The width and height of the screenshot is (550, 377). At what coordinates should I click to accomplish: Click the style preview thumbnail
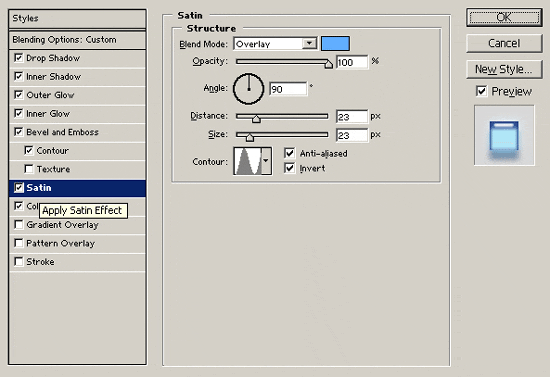point(504,135)
